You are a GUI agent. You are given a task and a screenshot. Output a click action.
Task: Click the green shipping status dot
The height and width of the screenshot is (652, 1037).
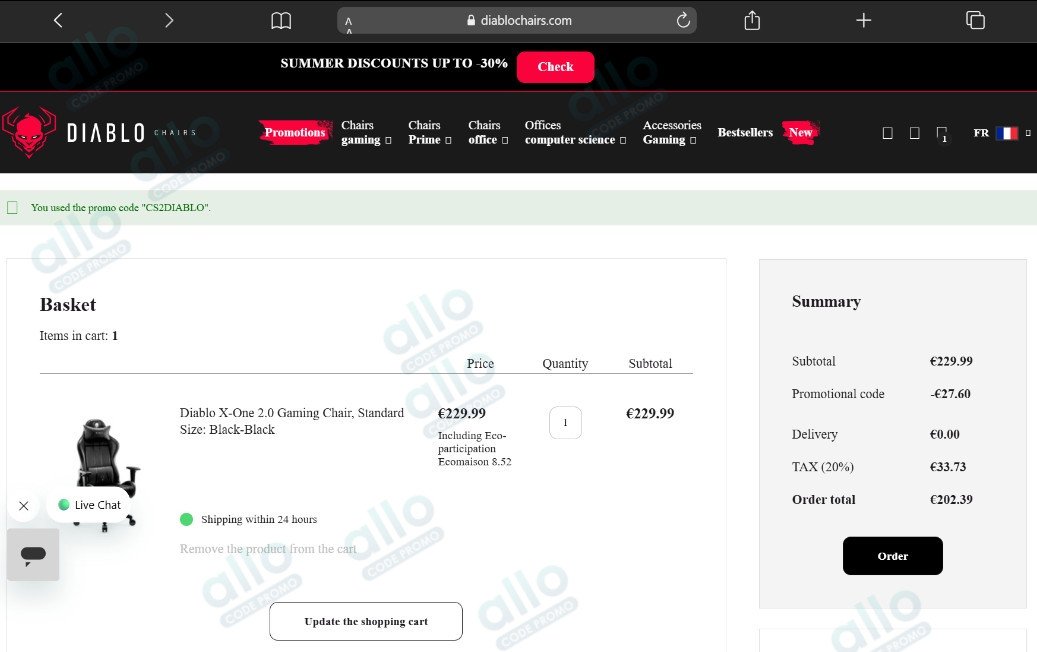pos(187,519)
